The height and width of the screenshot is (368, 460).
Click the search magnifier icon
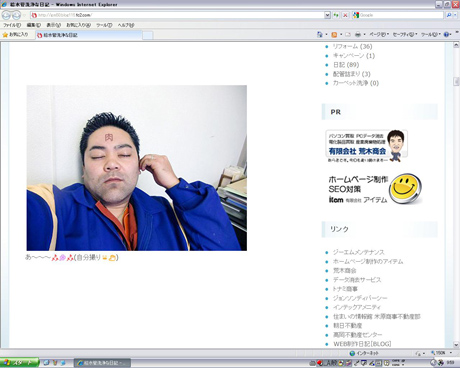449,15
